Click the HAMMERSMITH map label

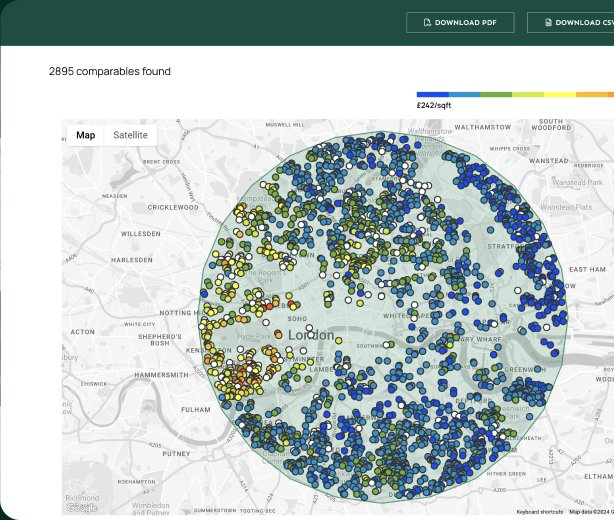162,375
